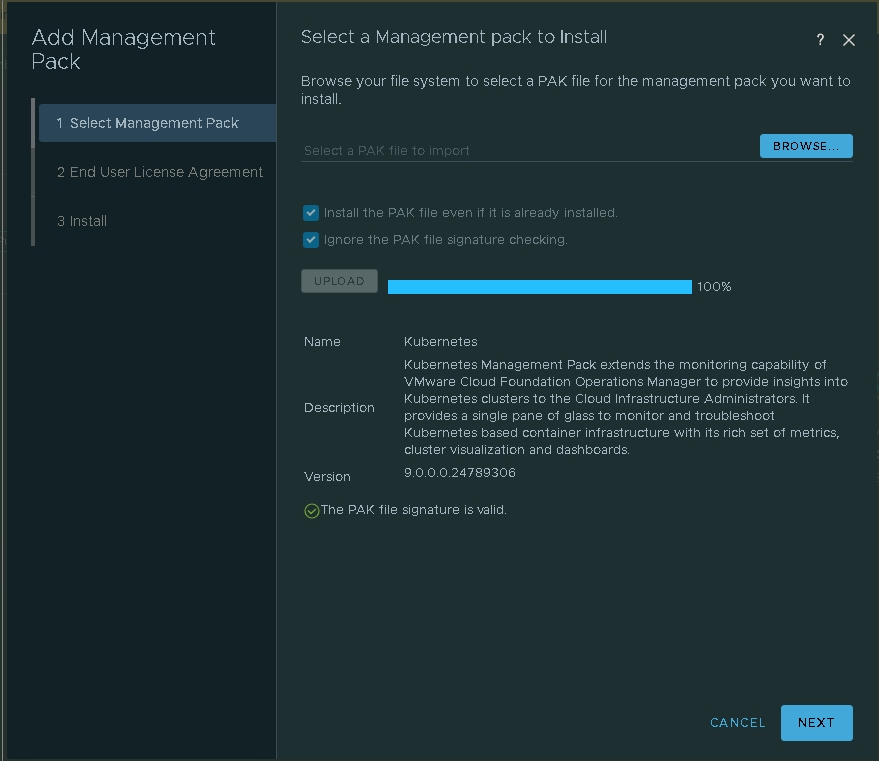Screen dimensions: 879x761
Task: Click the pack name Kubernetes
Action: (x=441, y=342)
